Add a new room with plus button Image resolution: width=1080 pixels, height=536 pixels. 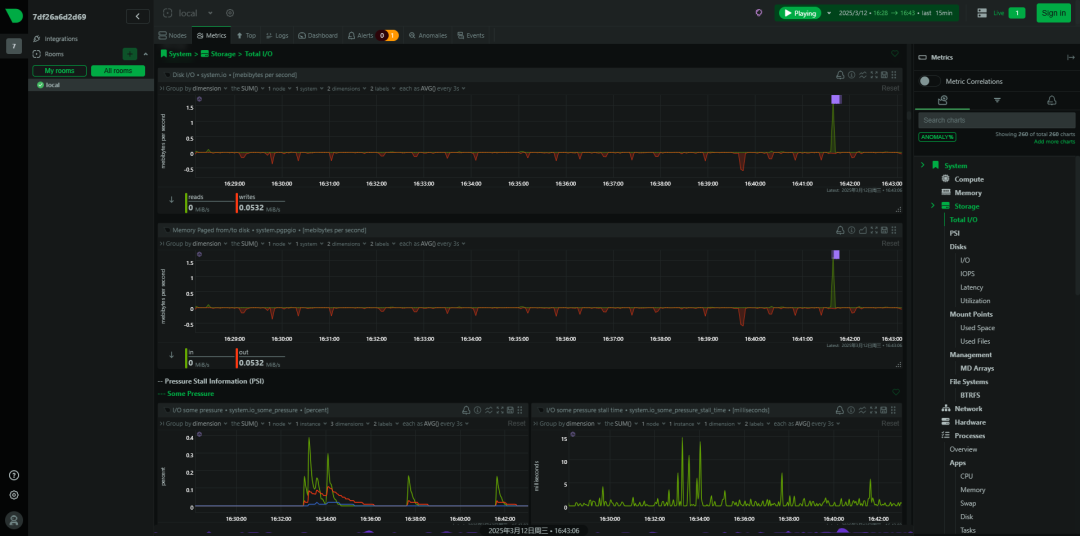click(129, 54)
